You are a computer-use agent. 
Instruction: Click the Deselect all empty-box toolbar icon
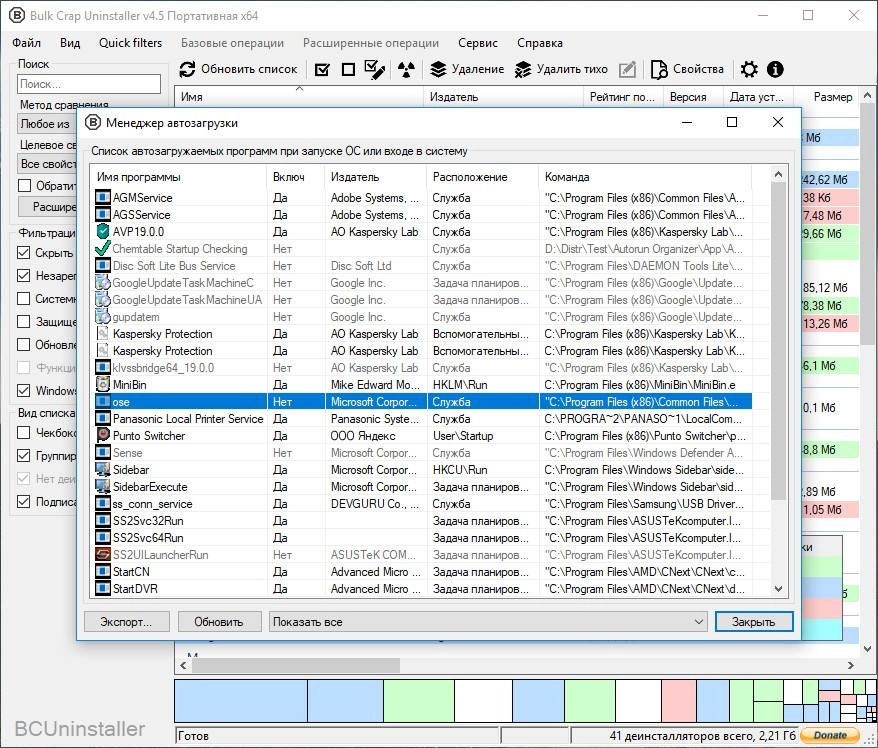(348, 69)
